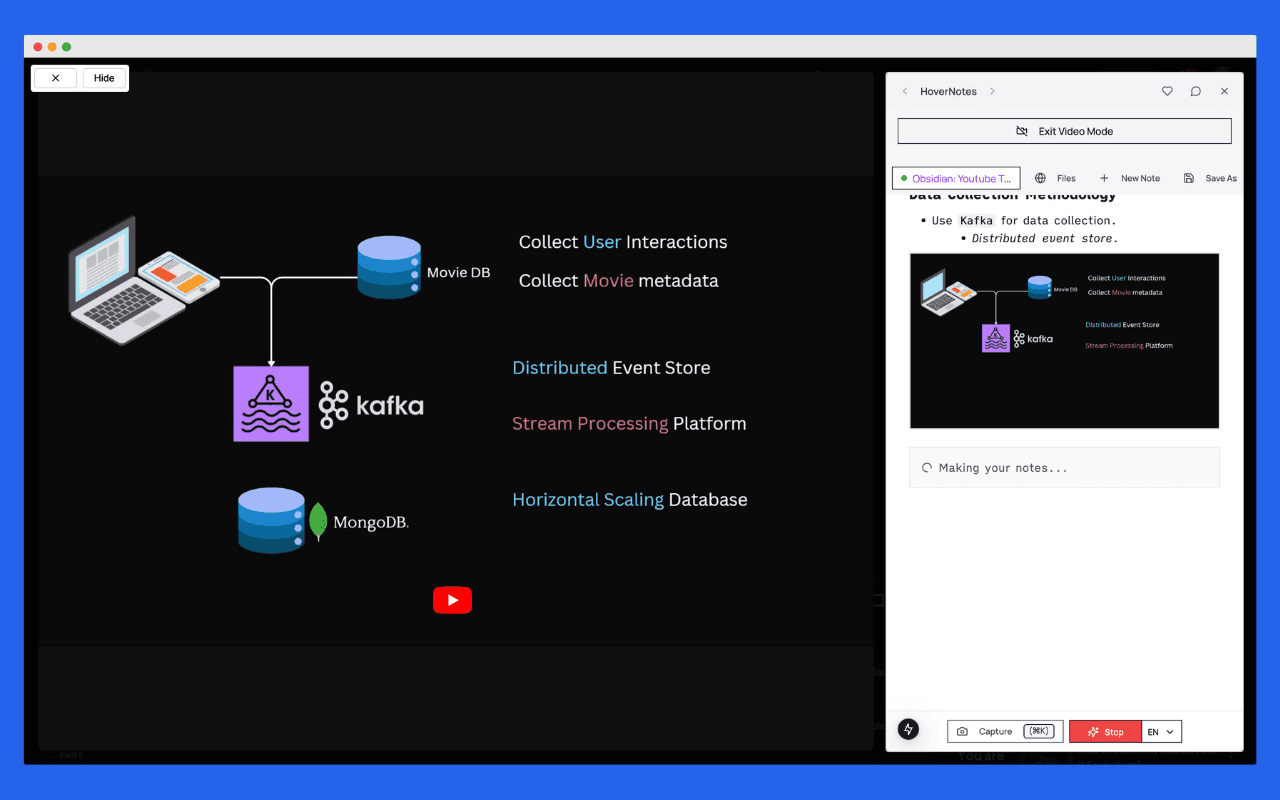1280x800 pixels.
Task: Click the Hide button on the video overlay
Action: click(x=104, y=78)
